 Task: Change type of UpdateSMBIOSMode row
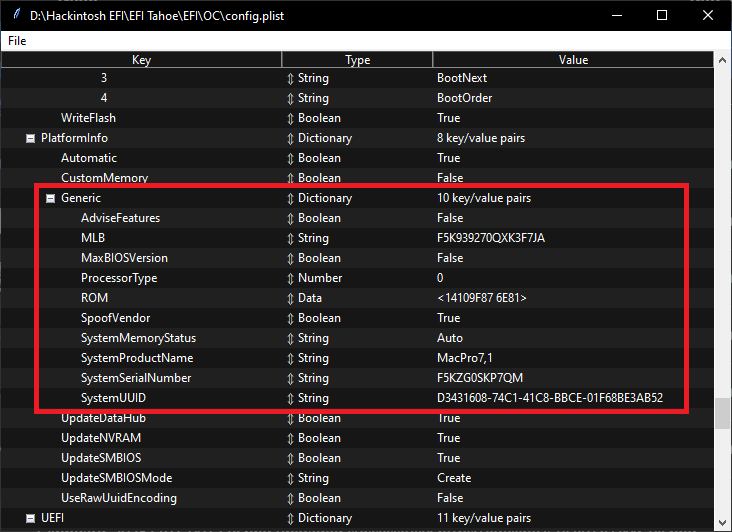(290, 479)
